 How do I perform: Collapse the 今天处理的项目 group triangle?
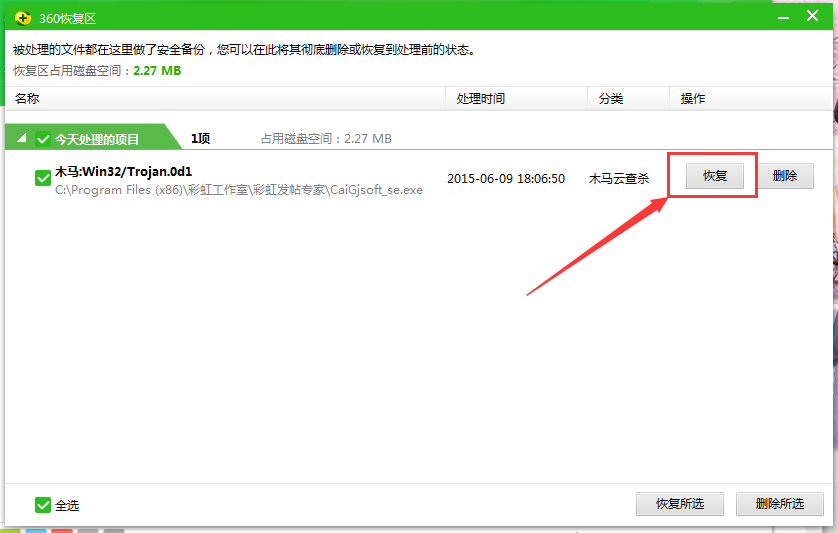click(x=21, y=138)
